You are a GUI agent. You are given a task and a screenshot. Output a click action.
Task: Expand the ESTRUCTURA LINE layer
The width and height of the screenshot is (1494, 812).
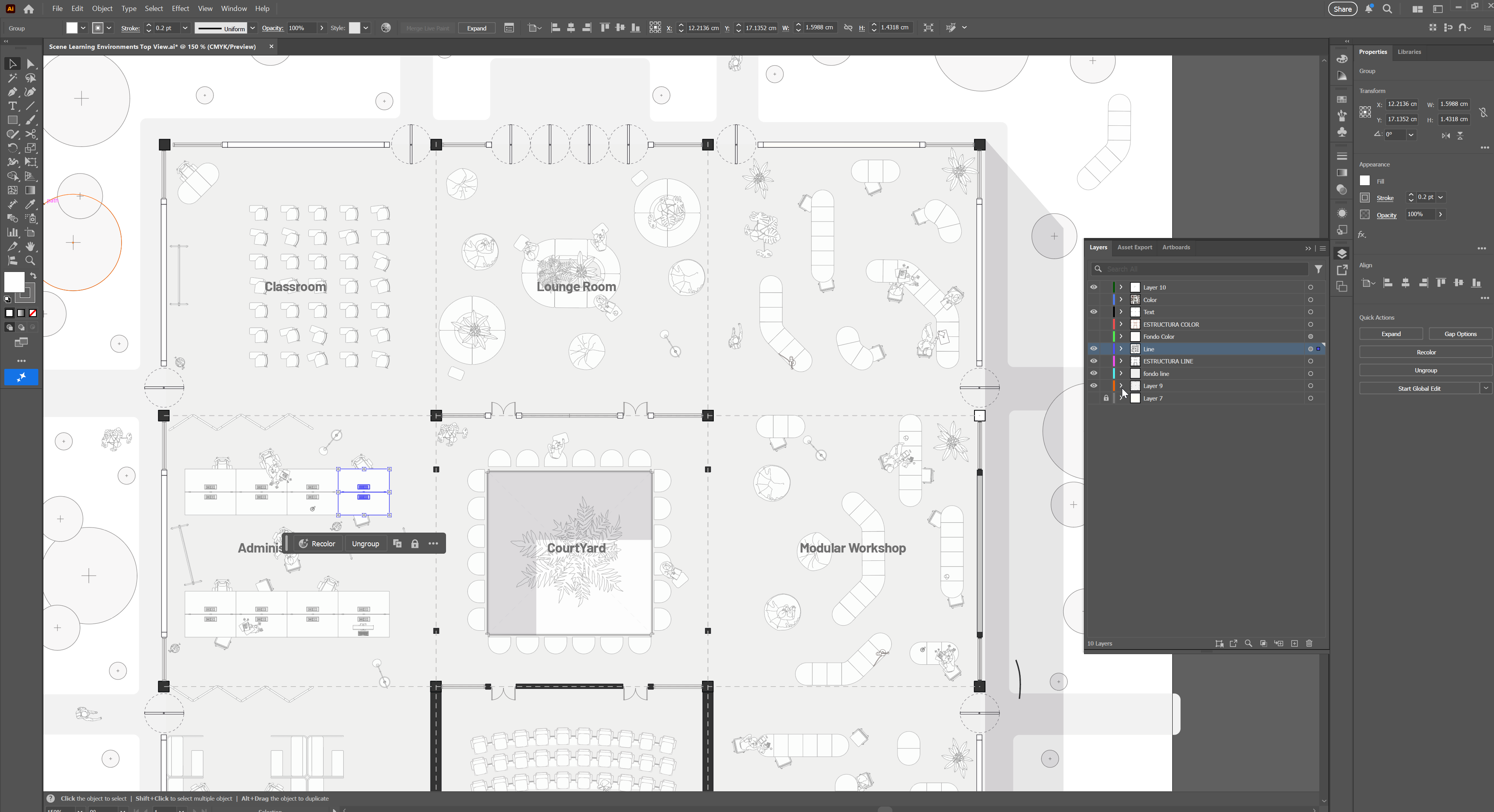[x=1120, y=361]
